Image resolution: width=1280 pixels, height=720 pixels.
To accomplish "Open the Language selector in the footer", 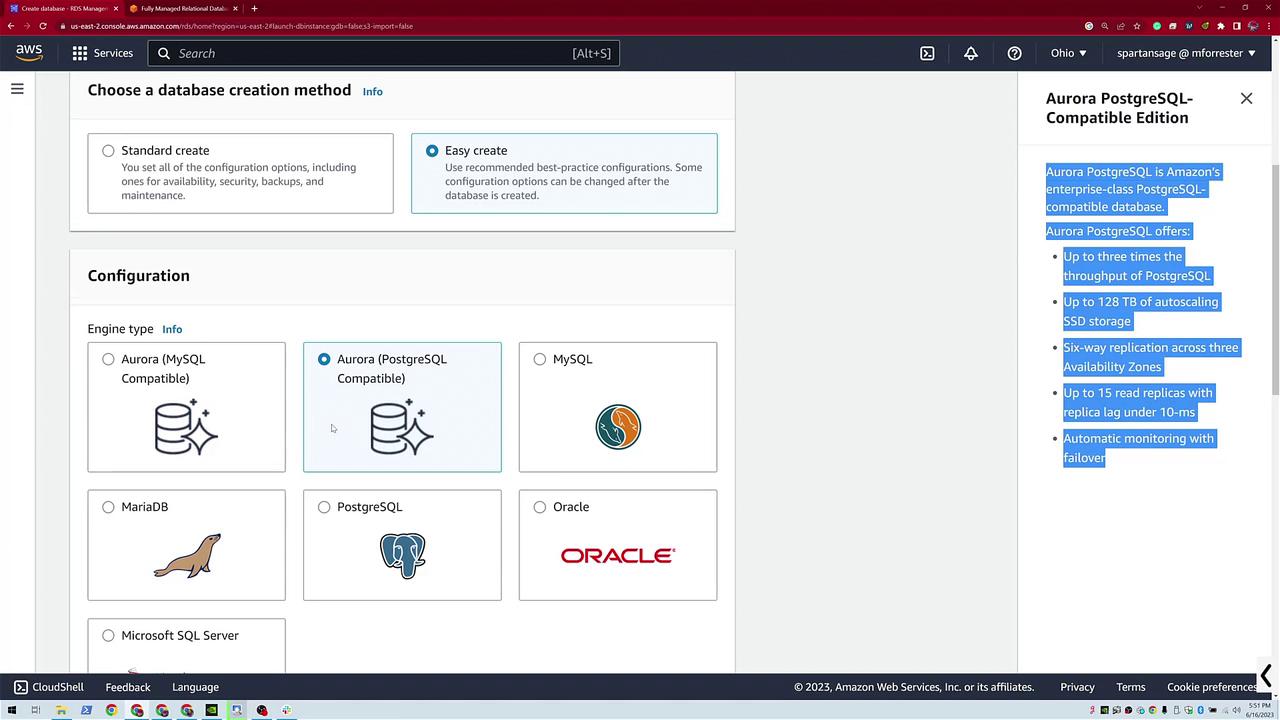I will (195, 687).
